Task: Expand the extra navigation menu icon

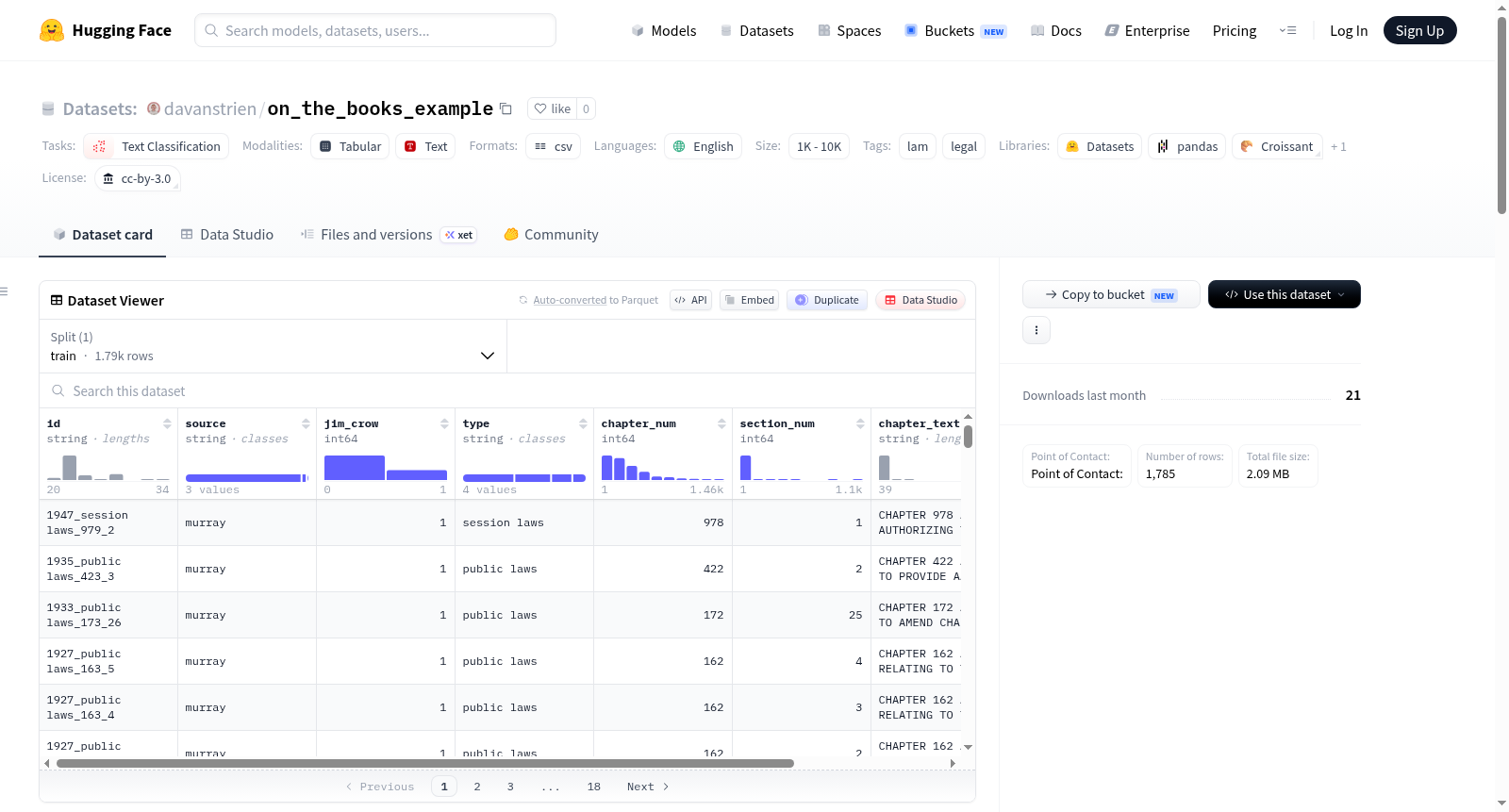Action: [1287, 30]
